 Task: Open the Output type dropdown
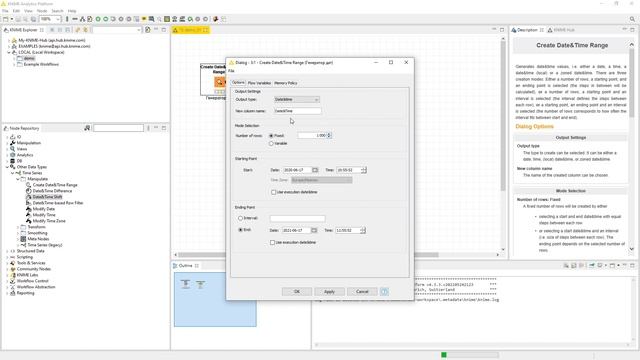[297, 100]
